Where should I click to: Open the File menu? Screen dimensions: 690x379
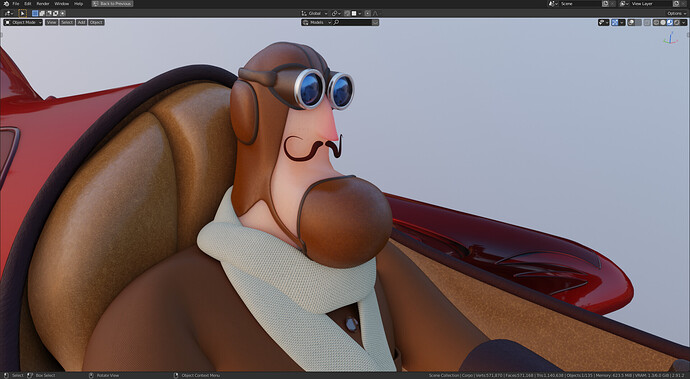point(16,4)
